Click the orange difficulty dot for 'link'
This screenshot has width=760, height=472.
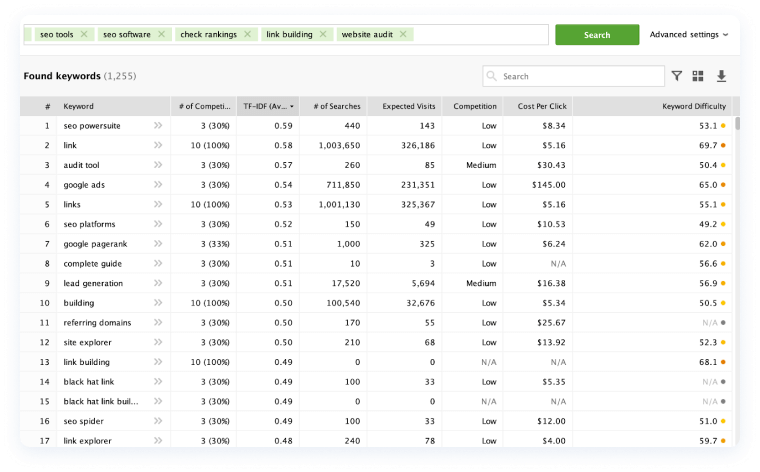(x=723, y=146)
